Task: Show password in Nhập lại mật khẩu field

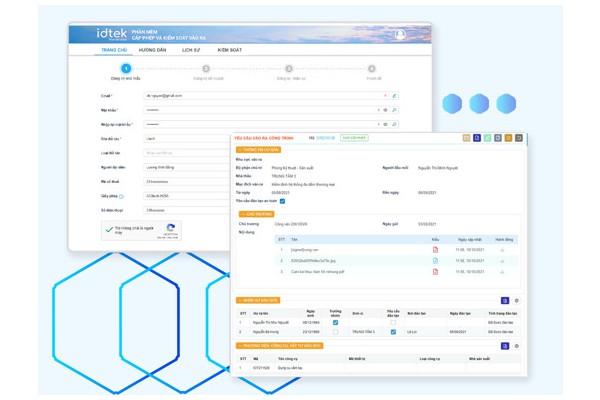Action: pyautogui.click(x=386, y=124)
